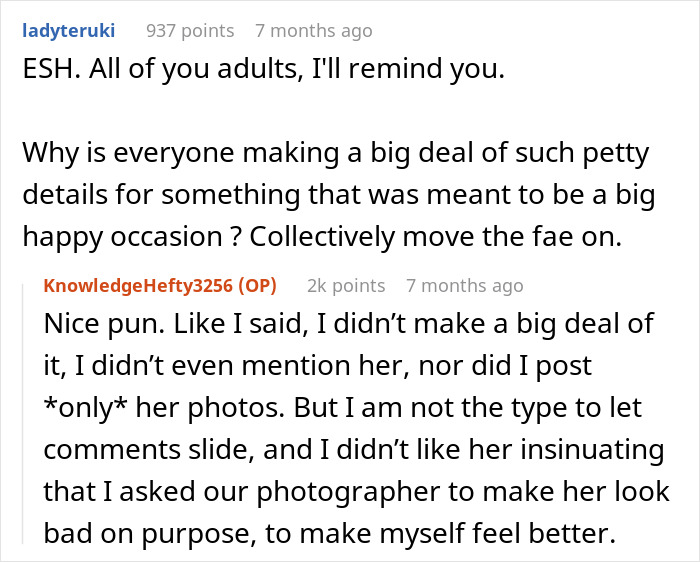Open ladyteruki's '7 months ago' comment permalink
Viewport: 700px width, 562px height.
(x=313, y=31)
